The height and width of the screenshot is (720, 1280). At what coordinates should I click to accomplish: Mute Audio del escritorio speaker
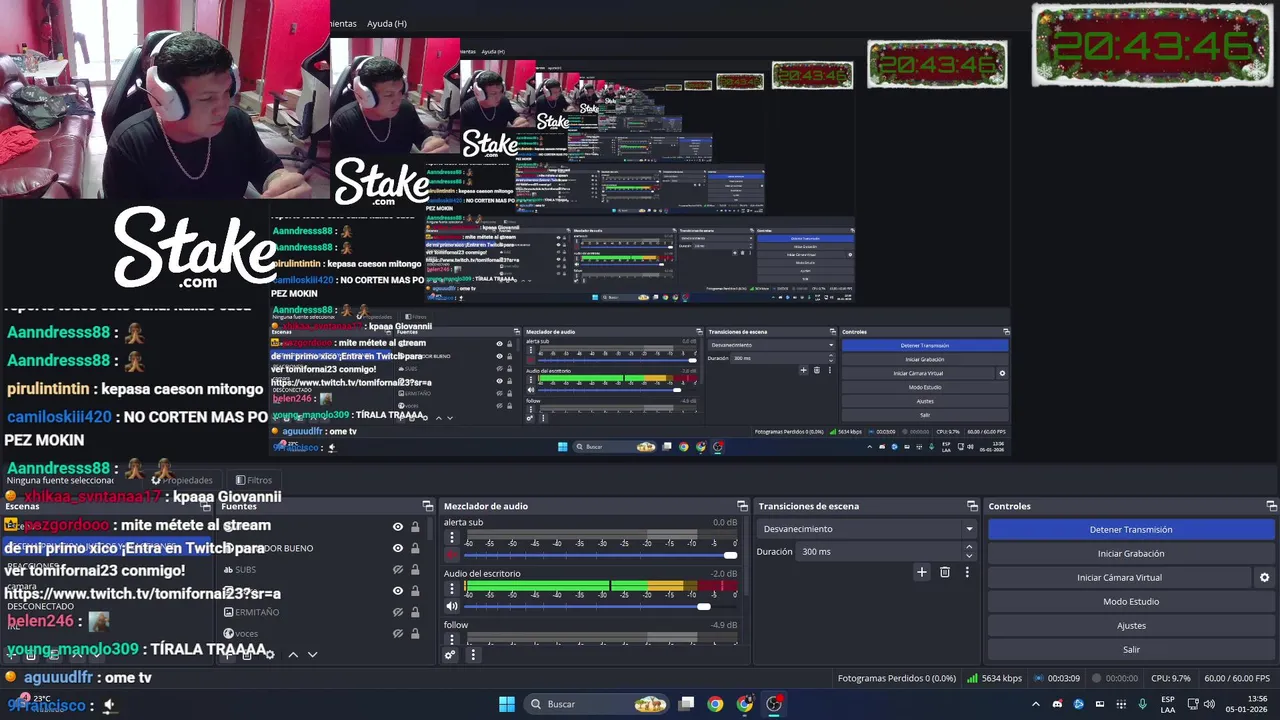coord(452,606)
